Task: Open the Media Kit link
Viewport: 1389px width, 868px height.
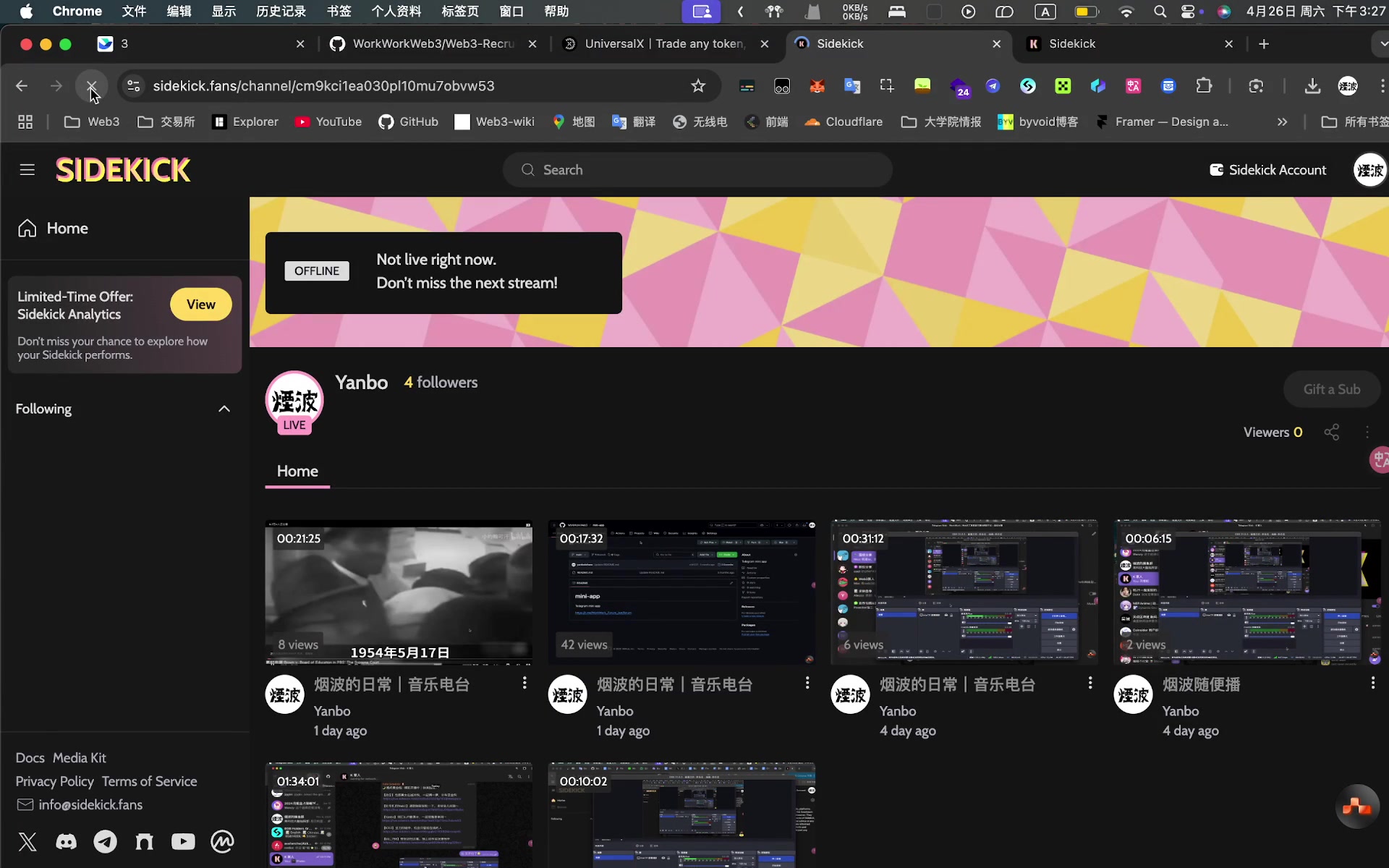Action: tap(80, 758)
